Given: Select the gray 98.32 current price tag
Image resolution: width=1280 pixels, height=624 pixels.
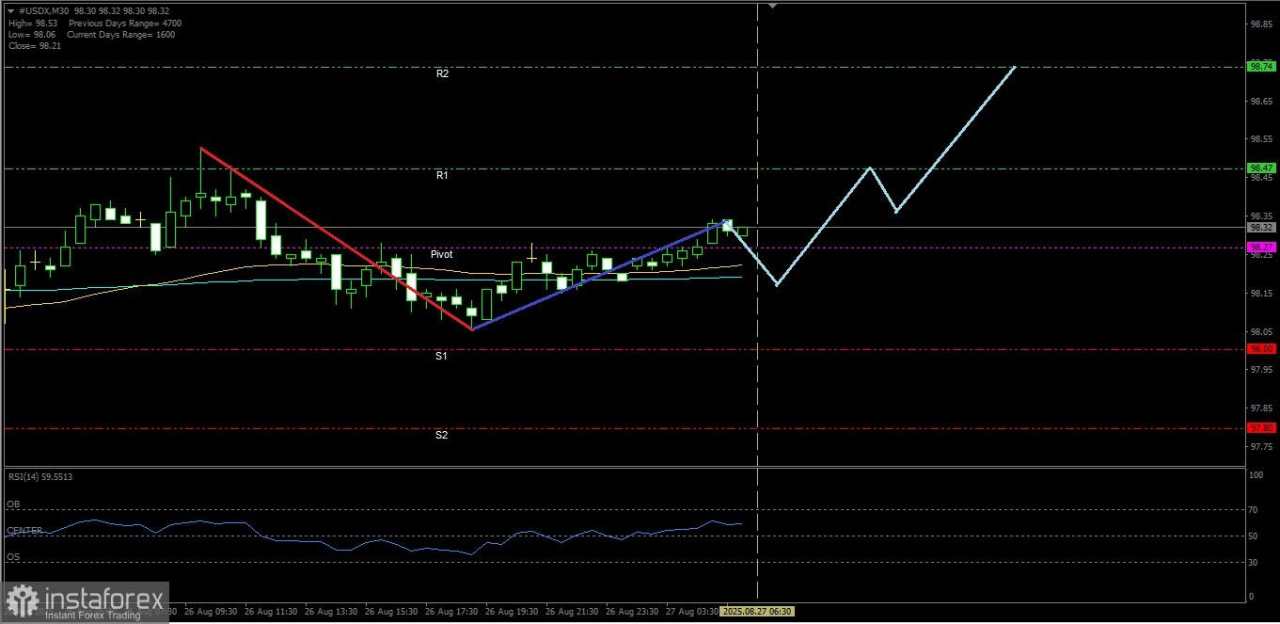Looking at the screenshot, I should click(1261, 227).
